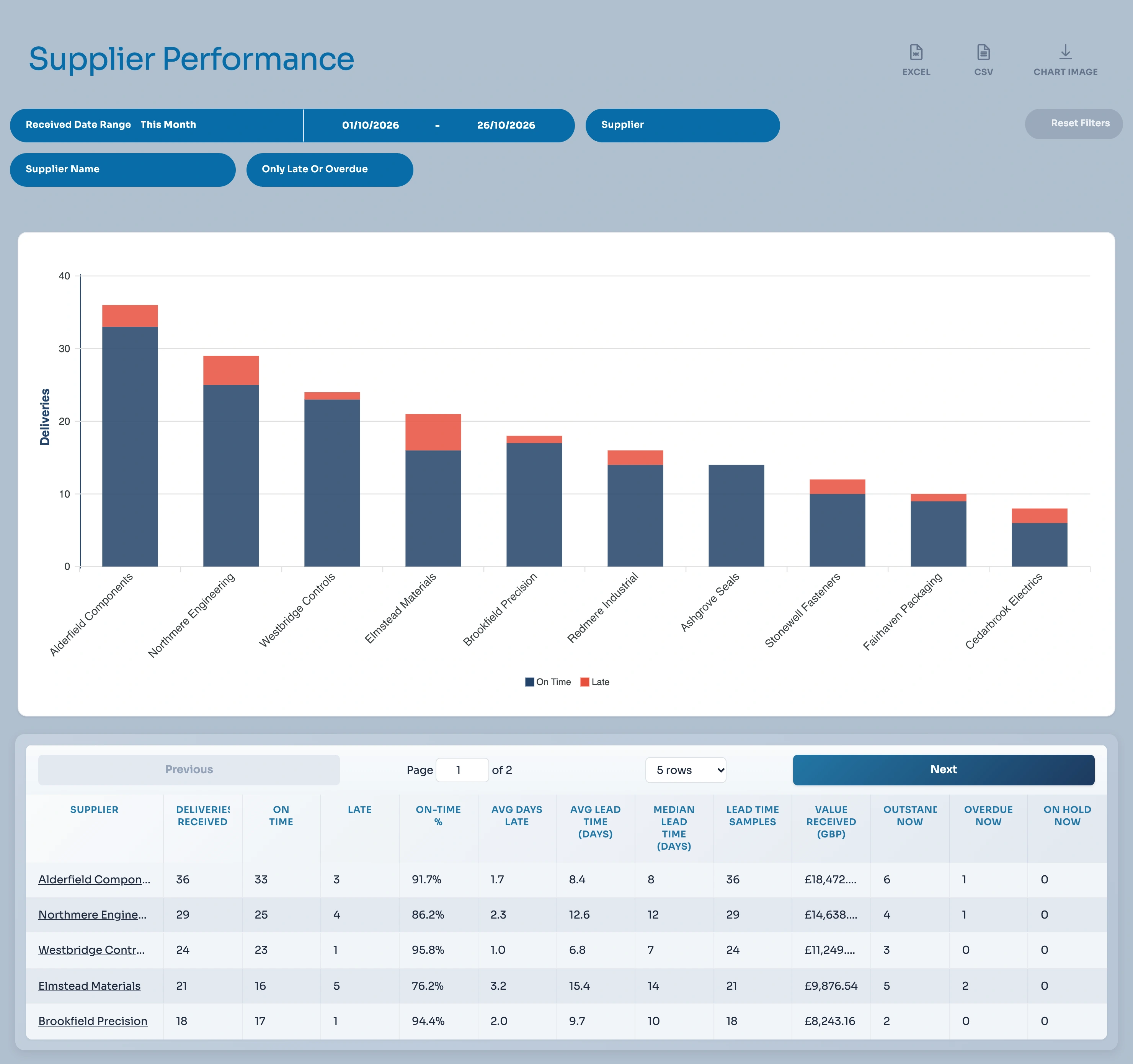Click the Fairhaven Packaging axis label

tap(903, 612)
